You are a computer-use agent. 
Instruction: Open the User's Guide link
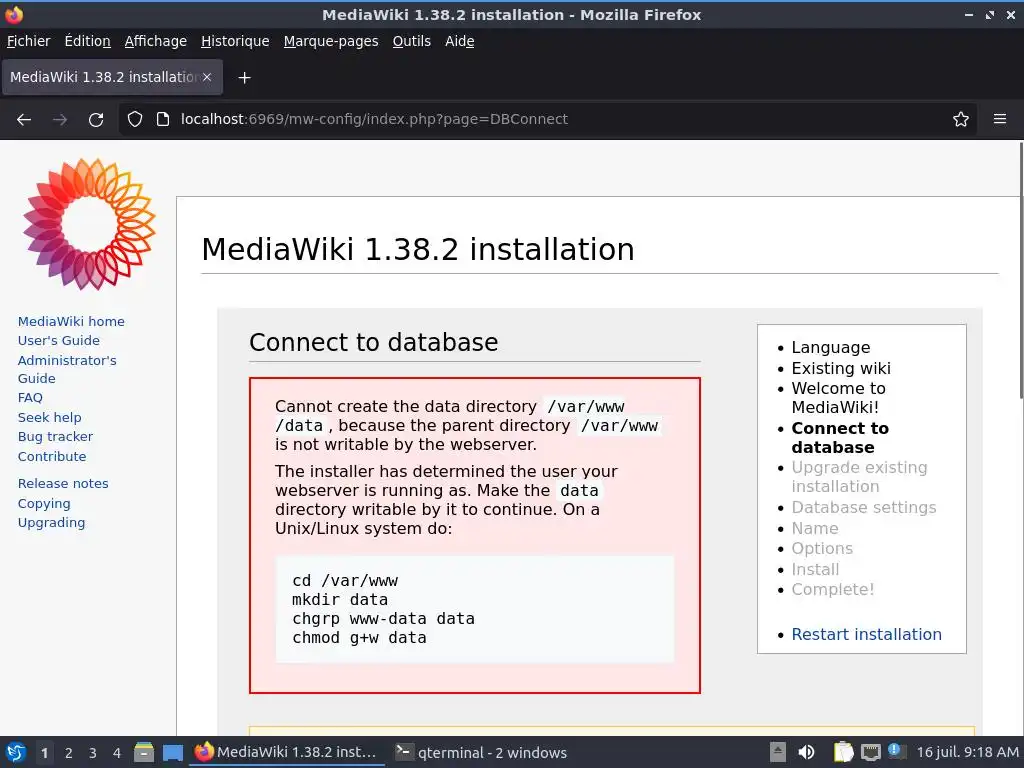tap(59, 340)
